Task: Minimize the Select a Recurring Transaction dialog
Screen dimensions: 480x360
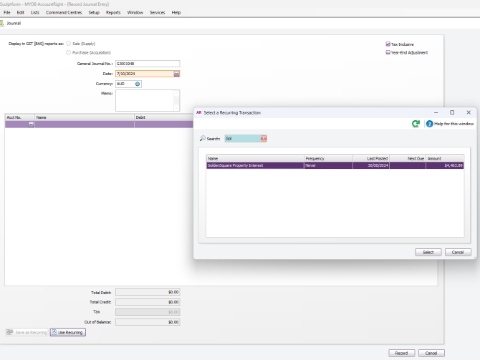Action: pos(436,113)
